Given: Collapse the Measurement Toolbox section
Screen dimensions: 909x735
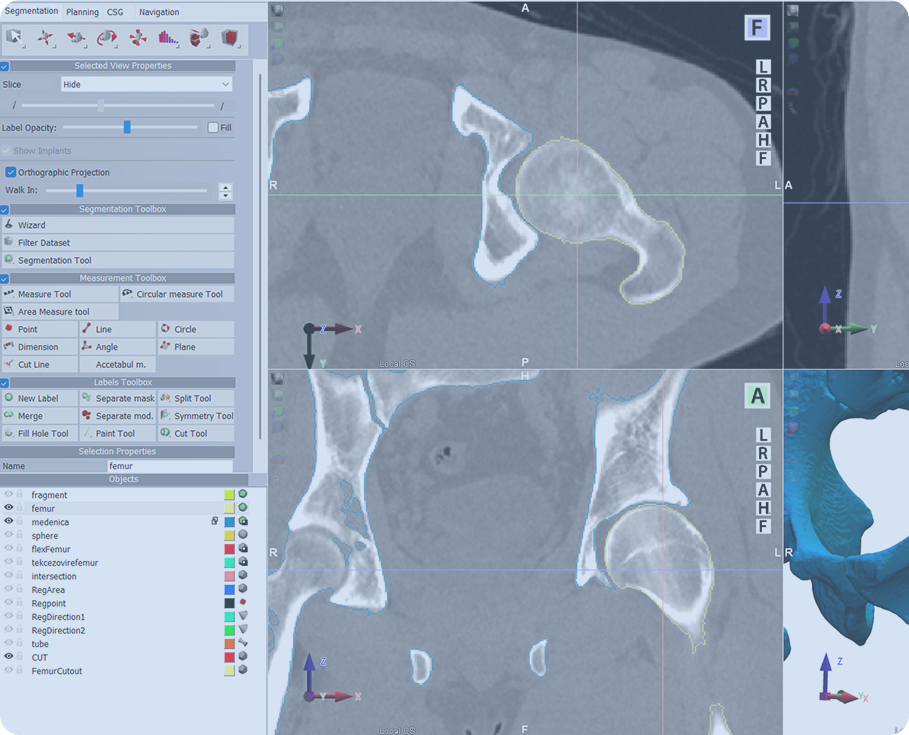Looking at the screenshot, I should click(x=4, y=278).
